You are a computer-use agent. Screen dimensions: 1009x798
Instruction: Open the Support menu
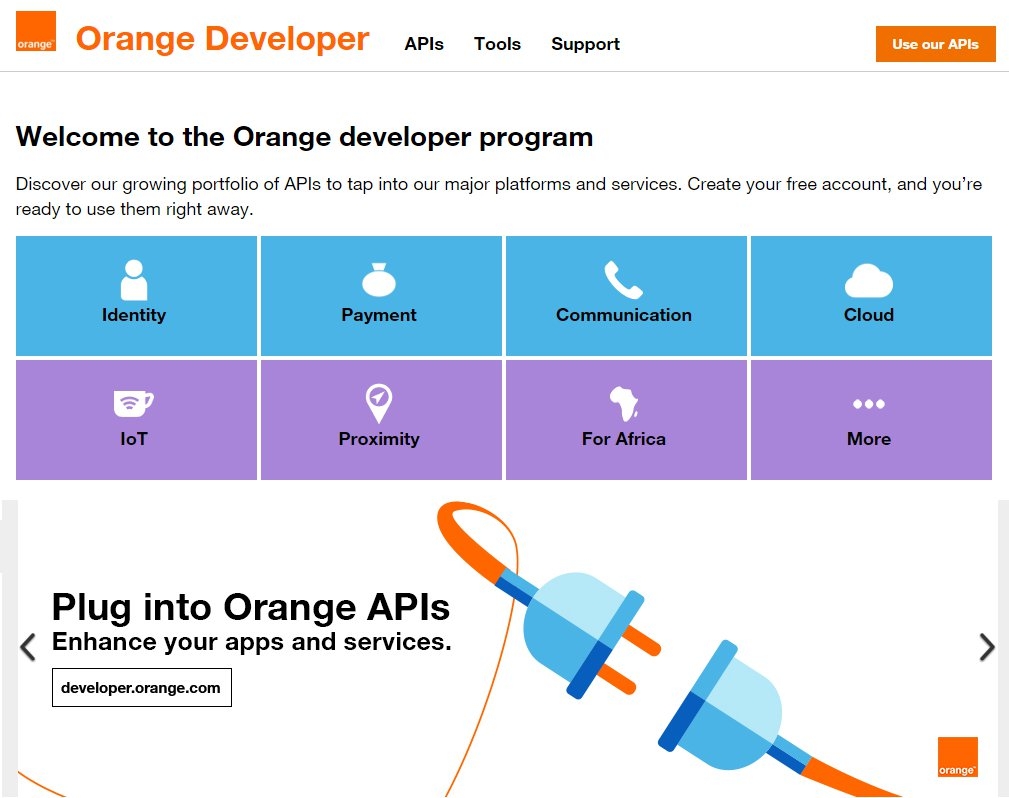(x=586, y=44)
